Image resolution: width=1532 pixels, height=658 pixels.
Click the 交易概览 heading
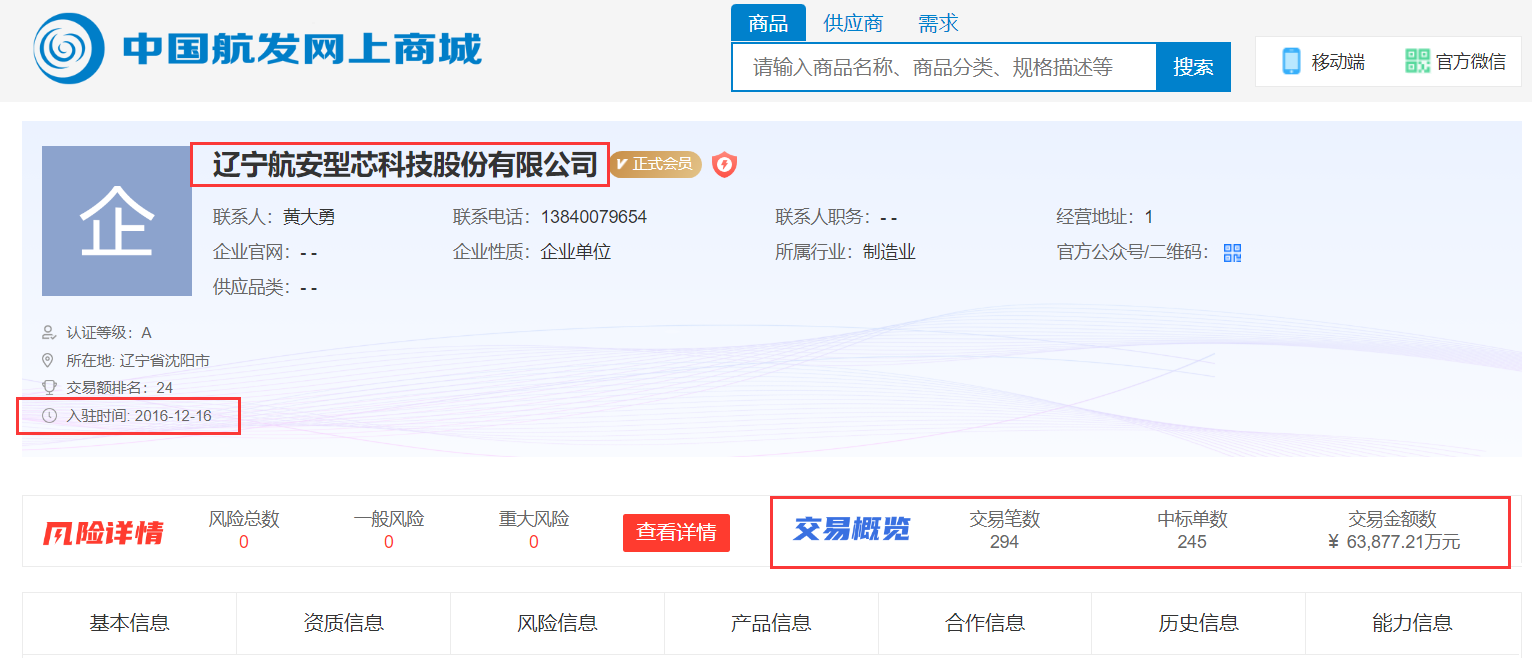point(852,529)
